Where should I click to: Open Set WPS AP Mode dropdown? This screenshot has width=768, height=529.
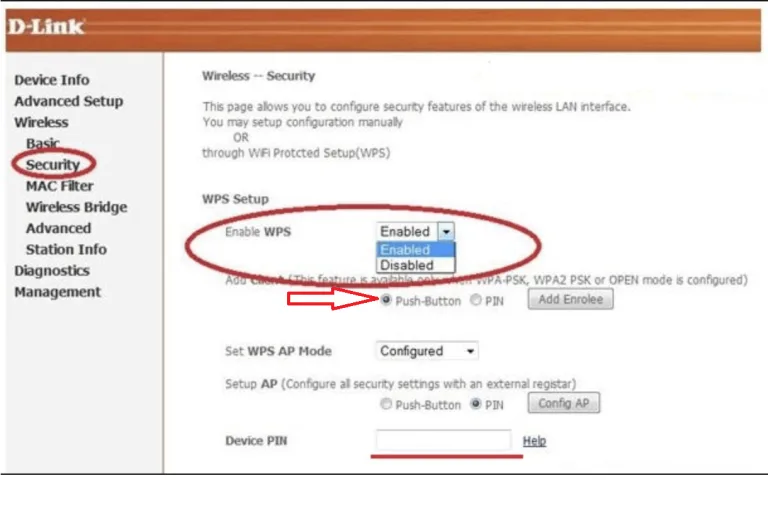click(427, 351)
